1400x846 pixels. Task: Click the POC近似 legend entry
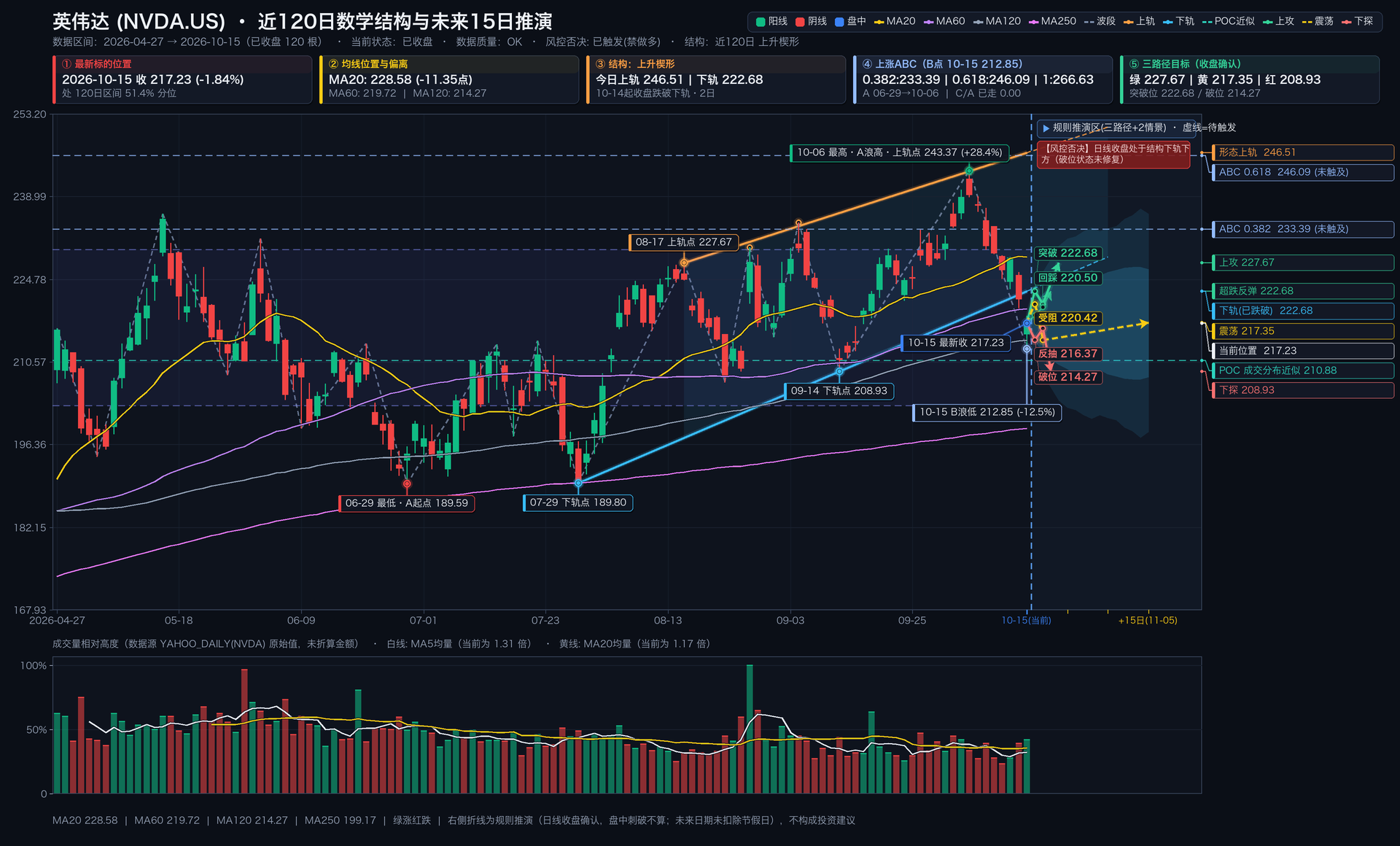point(1229,22)
